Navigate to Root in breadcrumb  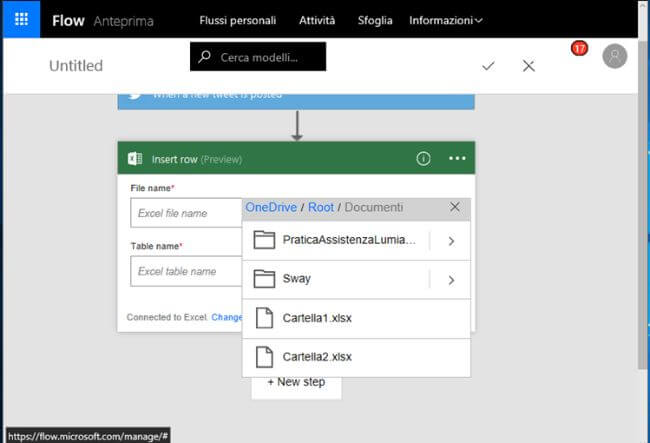tap(321, 207)
